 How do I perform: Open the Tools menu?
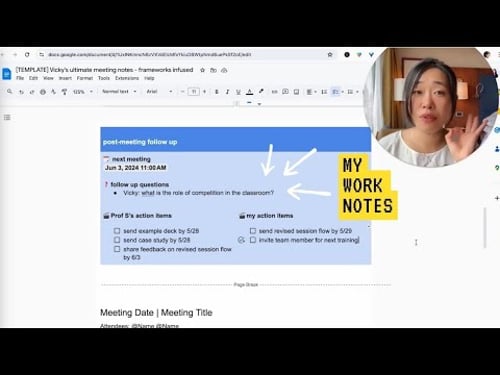click(x=104, y=78)
